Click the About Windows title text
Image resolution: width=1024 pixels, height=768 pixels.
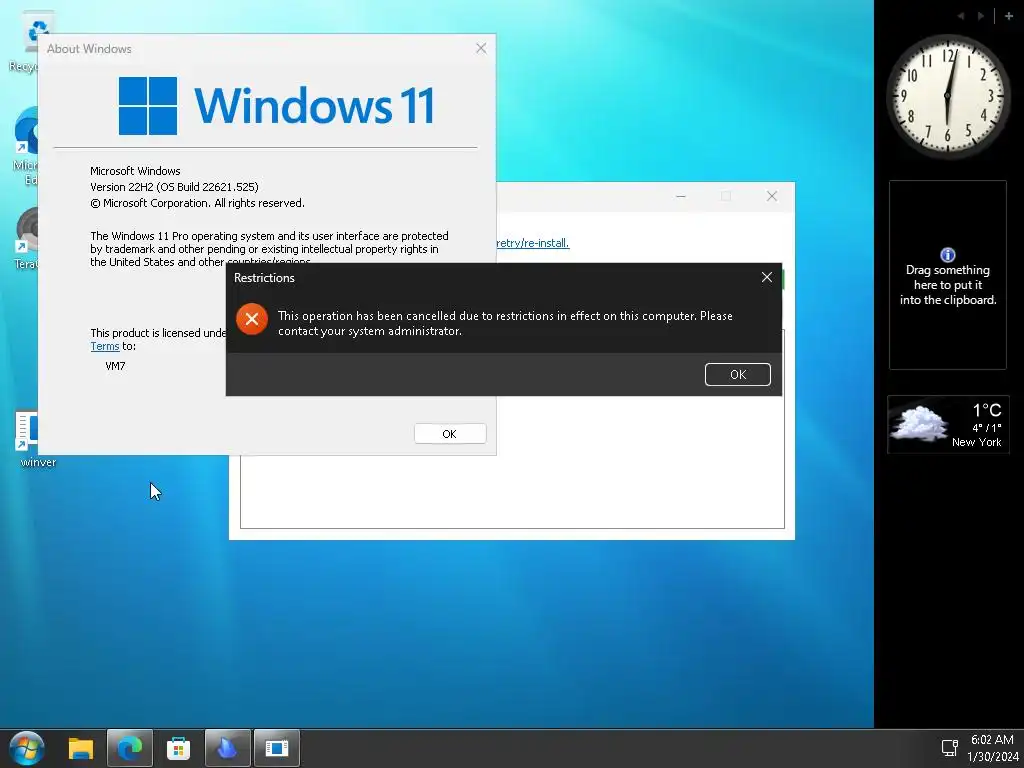pyautogui.click(x=89, y=49)
